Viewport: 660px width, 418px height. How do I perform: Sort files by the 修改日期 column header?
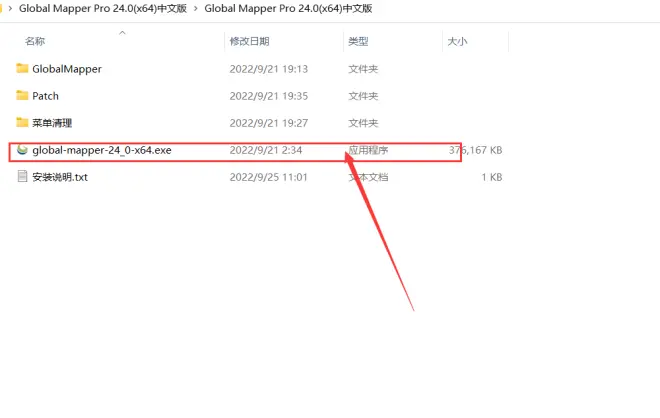(x=249, y=42)
